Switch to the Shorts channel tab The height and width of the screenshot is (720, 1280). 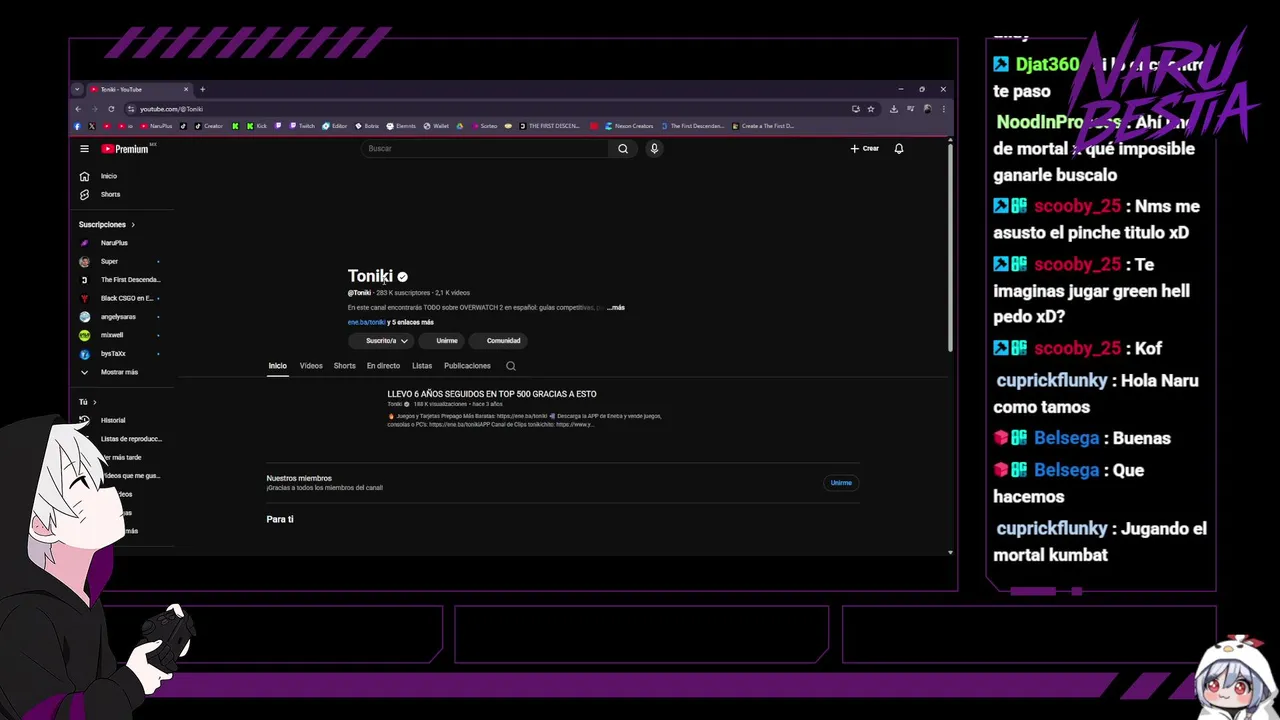(345, 366)
